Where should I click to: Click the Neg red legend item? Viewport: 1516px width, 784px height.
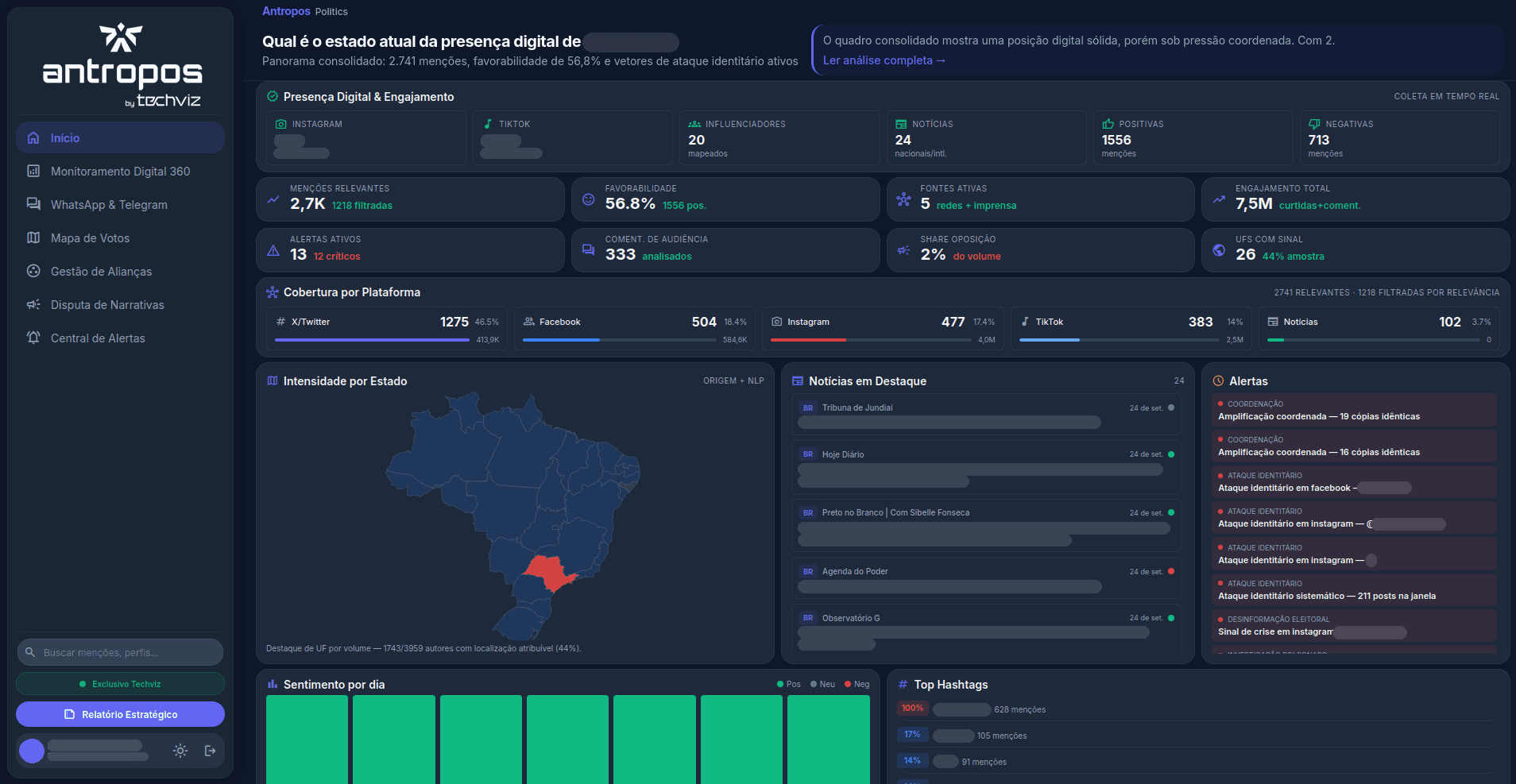click(x=857, y=684)
